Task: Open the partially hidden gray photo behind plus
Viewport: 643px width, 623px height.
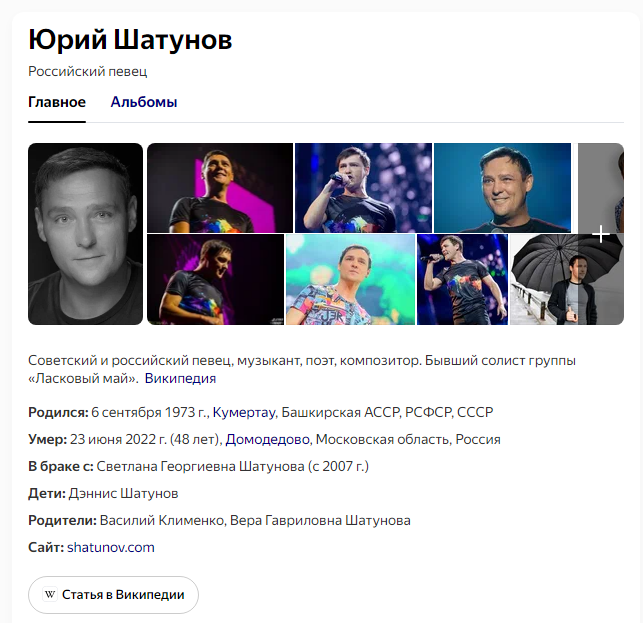Action: coord(601,188)
